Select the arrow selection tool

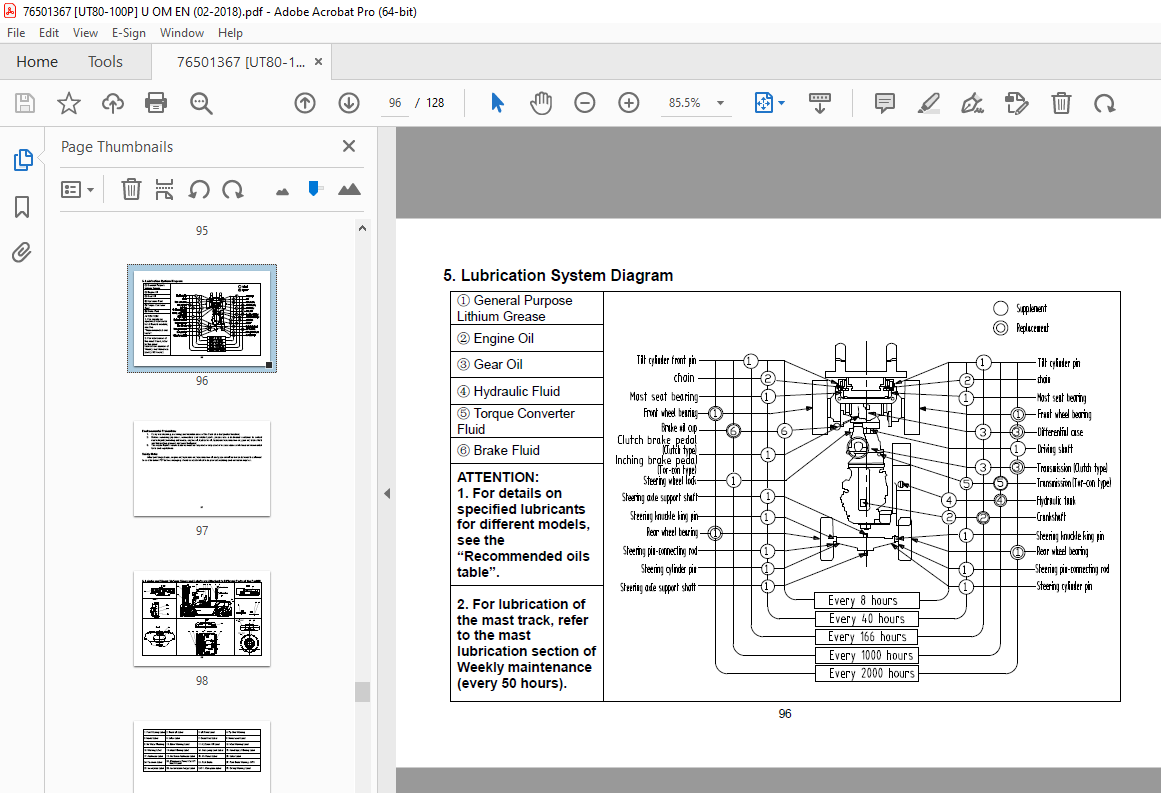point(497,103)
